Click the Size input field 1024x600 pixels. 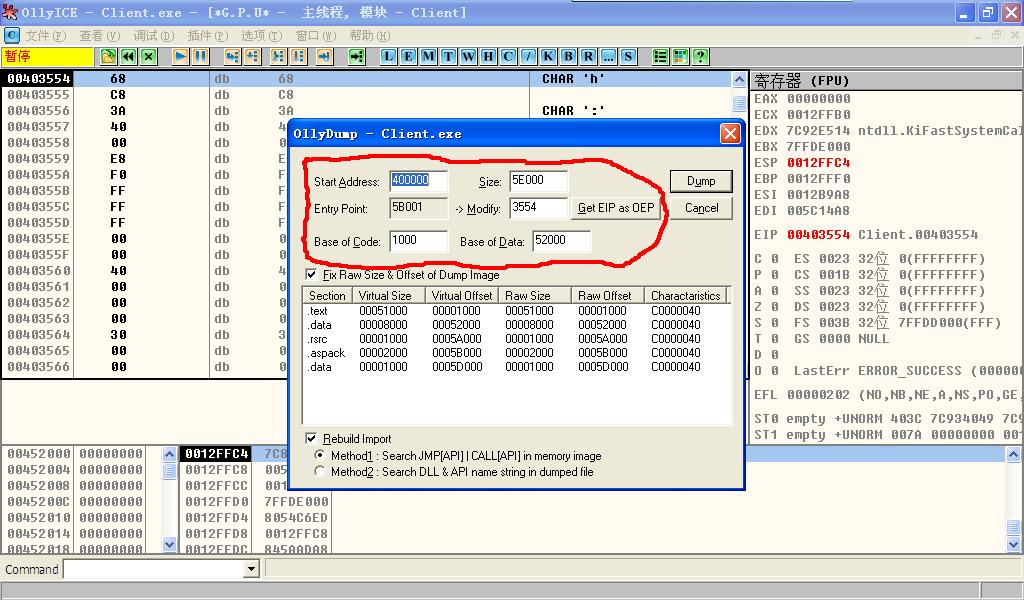(x=539, y=180)
